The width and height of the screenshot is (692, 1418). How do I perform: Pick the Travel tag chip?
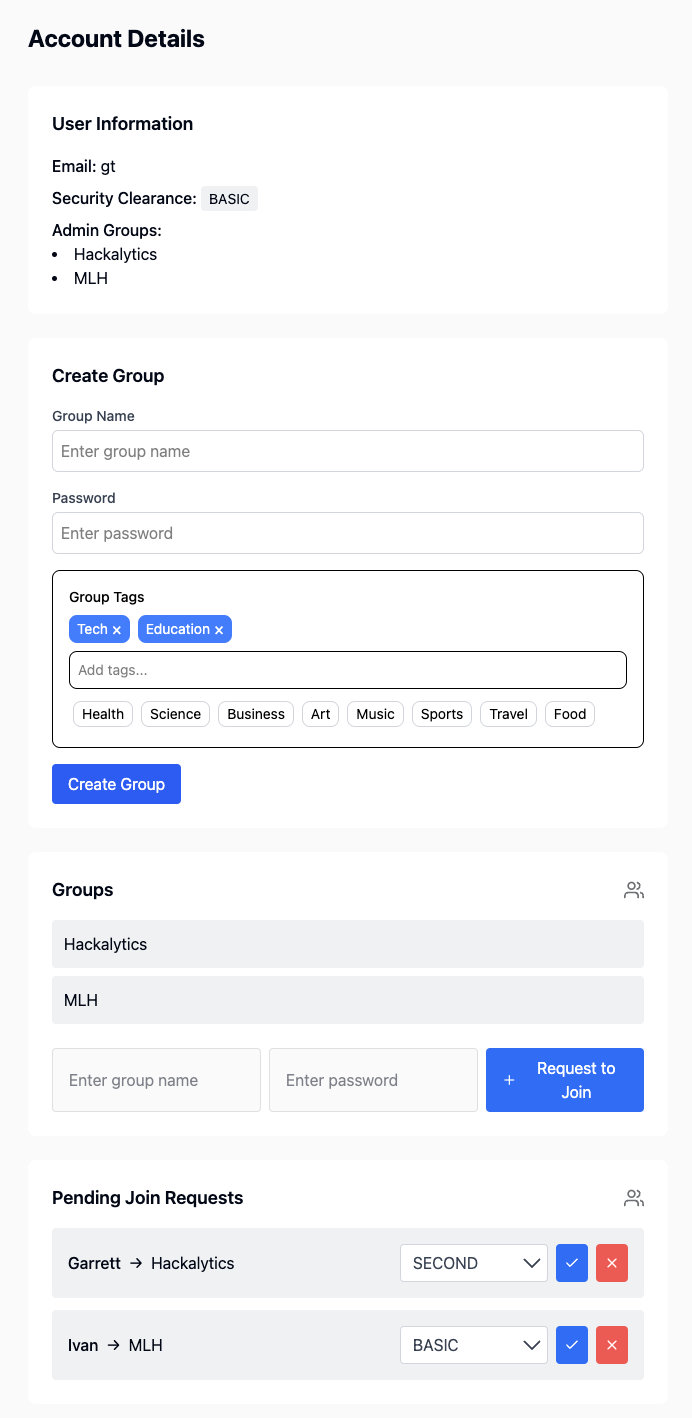(508, 714)
